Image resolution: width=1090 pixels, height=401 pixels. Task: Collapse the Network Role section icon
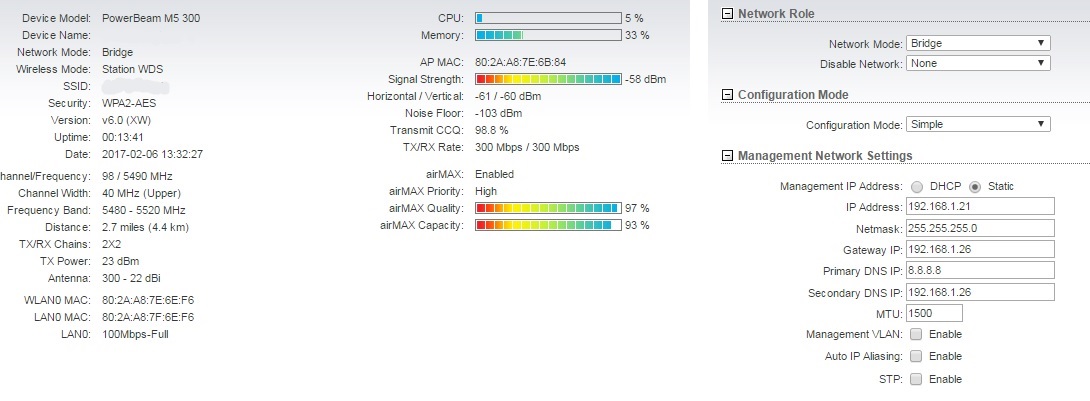[728, 14]
